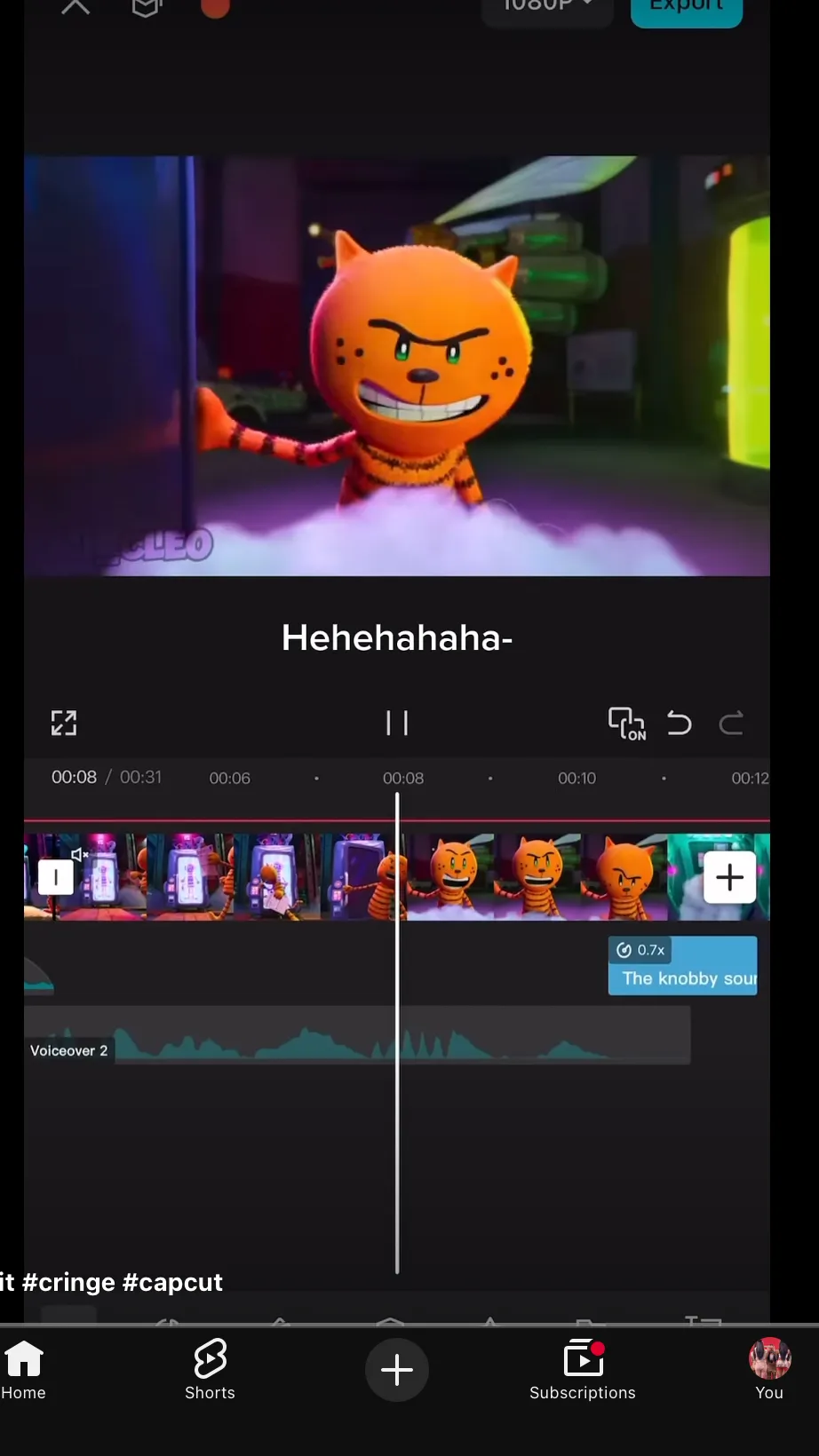Tap the Export button
Screen dimensions: 819x1456
tap(686, 9)
